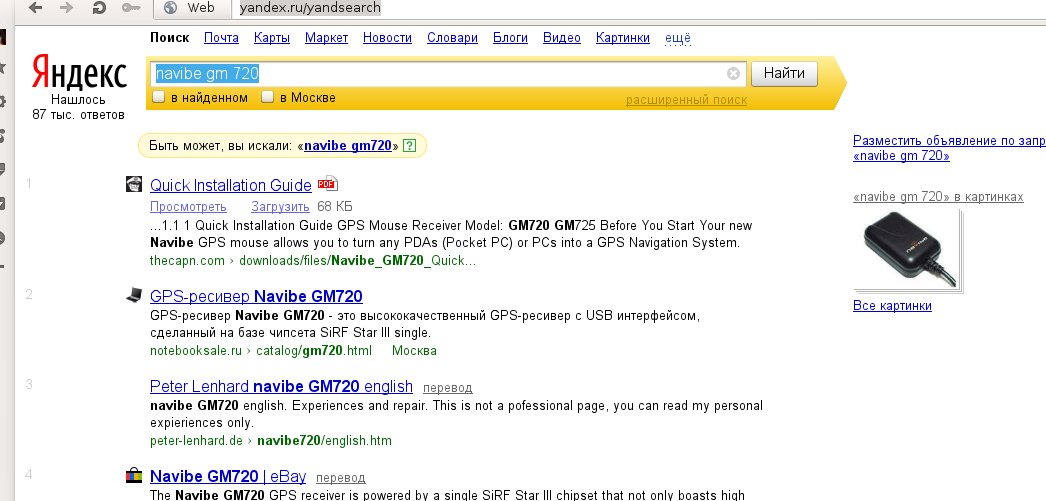This screenshot has width=1046, height=501.
Task: Open the Блоги service tab
Action: pyautogui.click(x=510, y=38)
